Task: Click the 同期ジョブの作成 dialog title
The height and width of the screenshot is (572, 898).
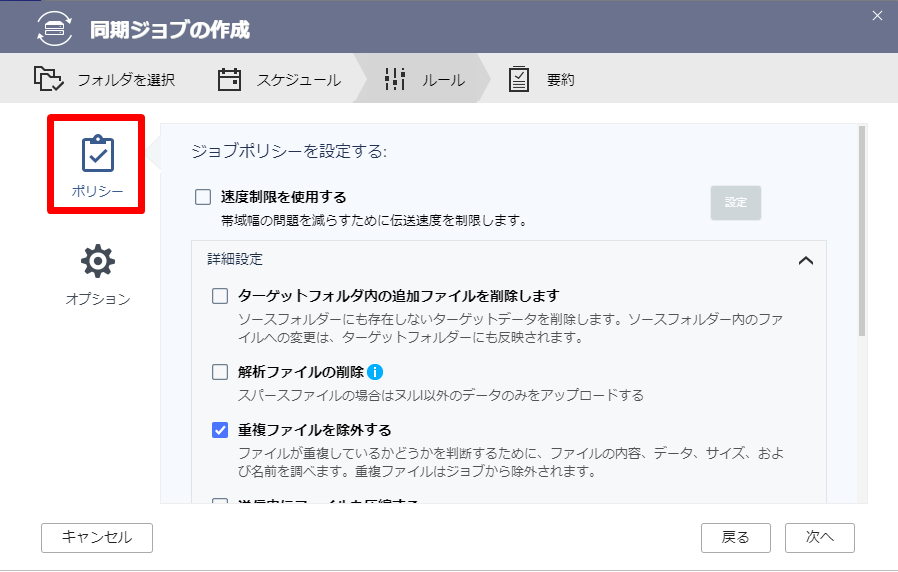Action: pos(170,30)
